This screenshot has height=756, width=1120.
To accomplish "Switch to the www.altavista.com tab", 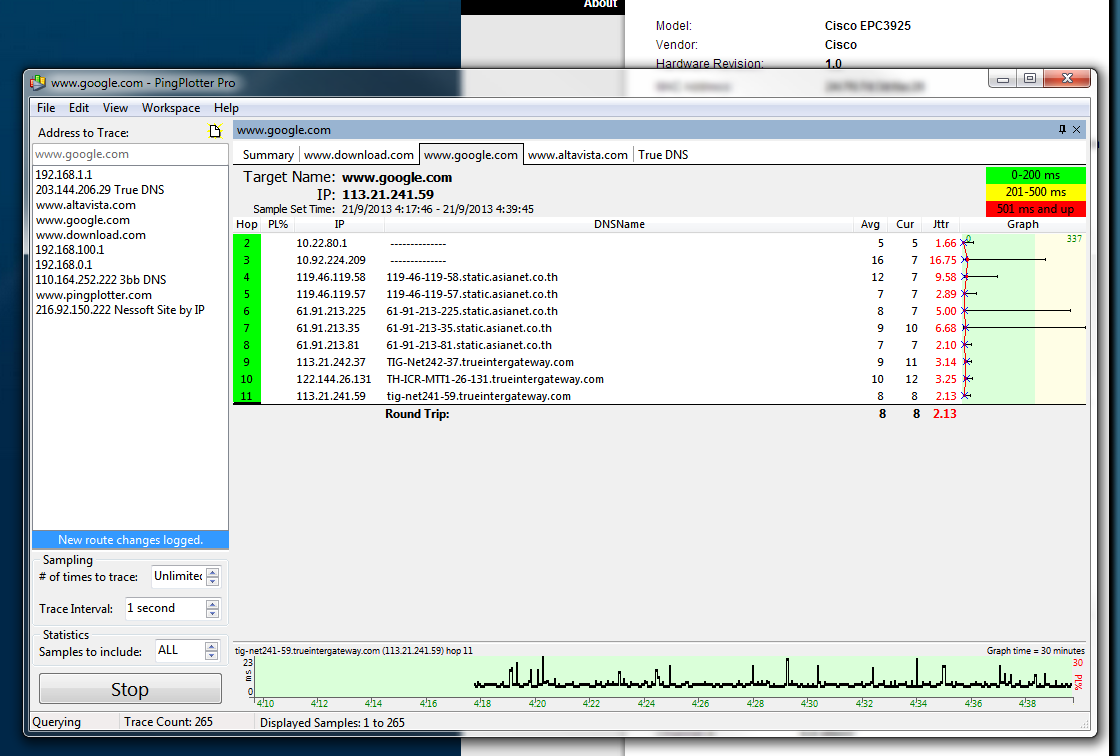I will (x=577, y=155).
